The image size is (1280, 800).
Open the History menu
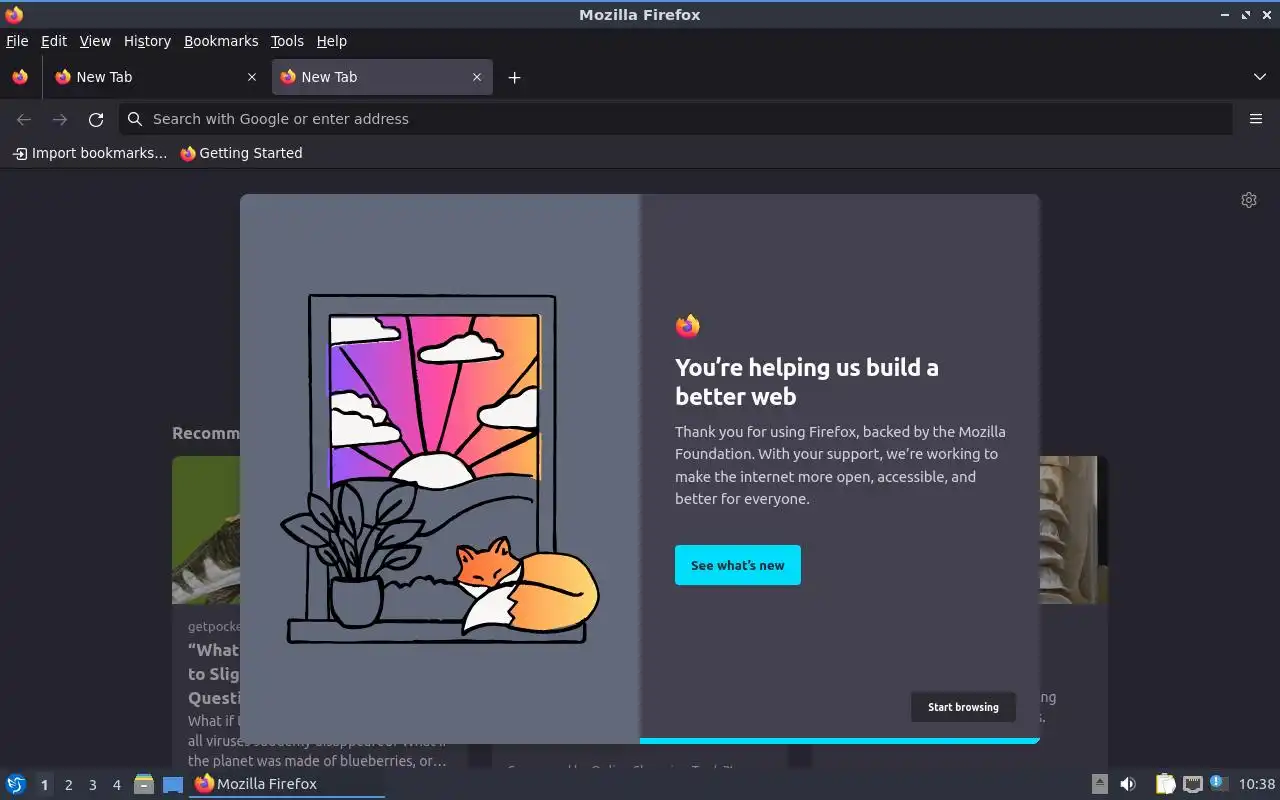[x=147, y=41]
